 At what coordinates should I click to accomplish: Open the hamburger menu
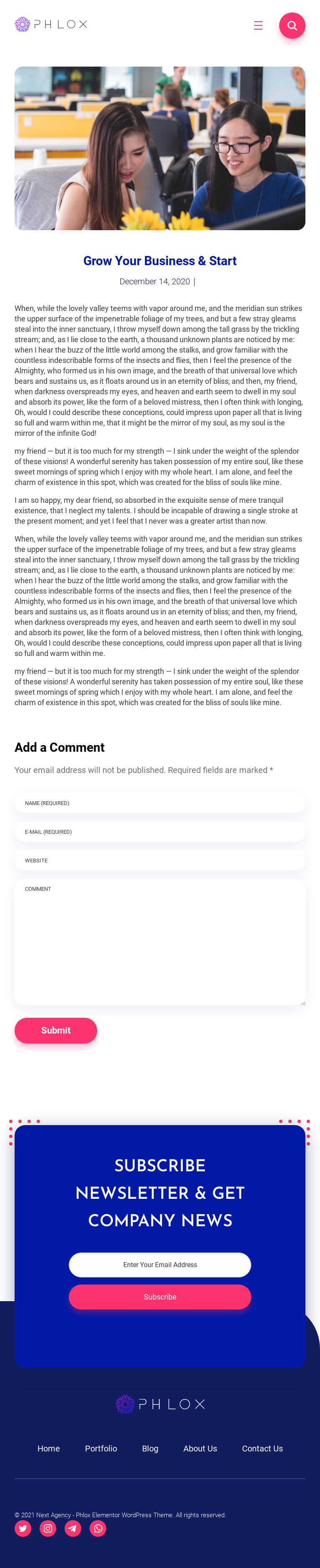coord(258,25)
